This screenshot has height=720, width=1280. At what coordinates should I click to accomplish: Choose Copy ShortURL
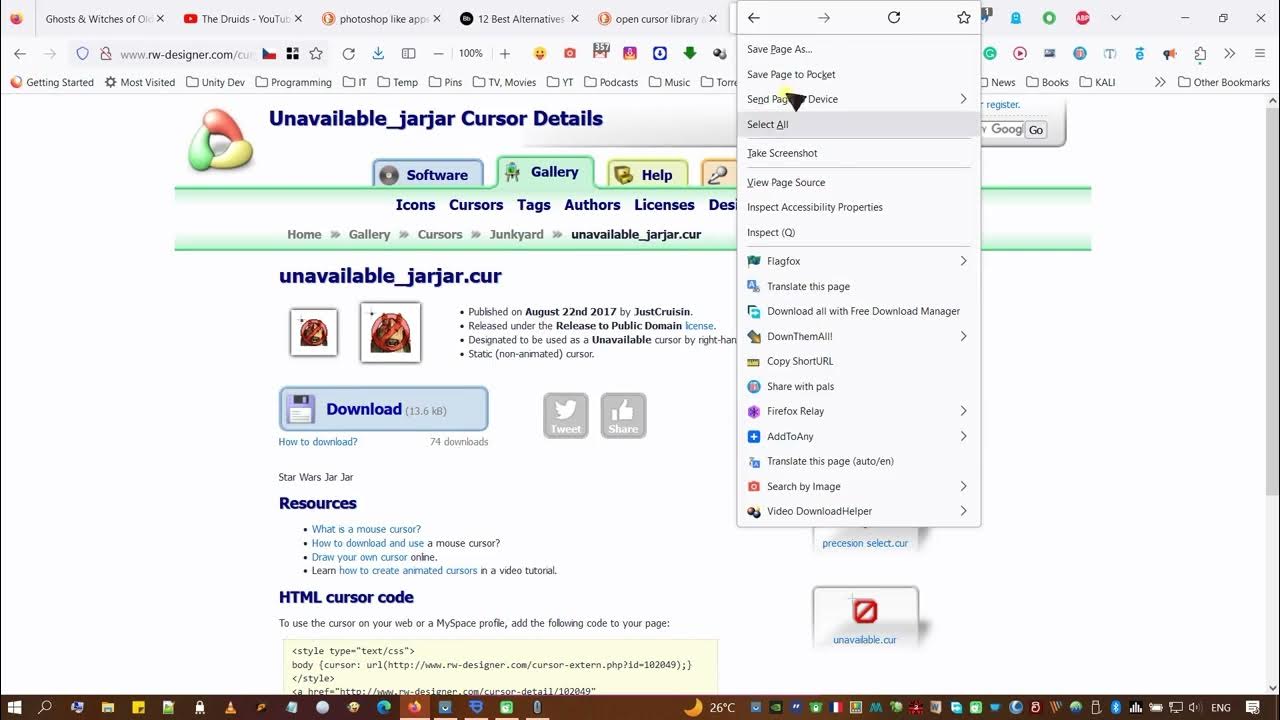pos(858,361)
